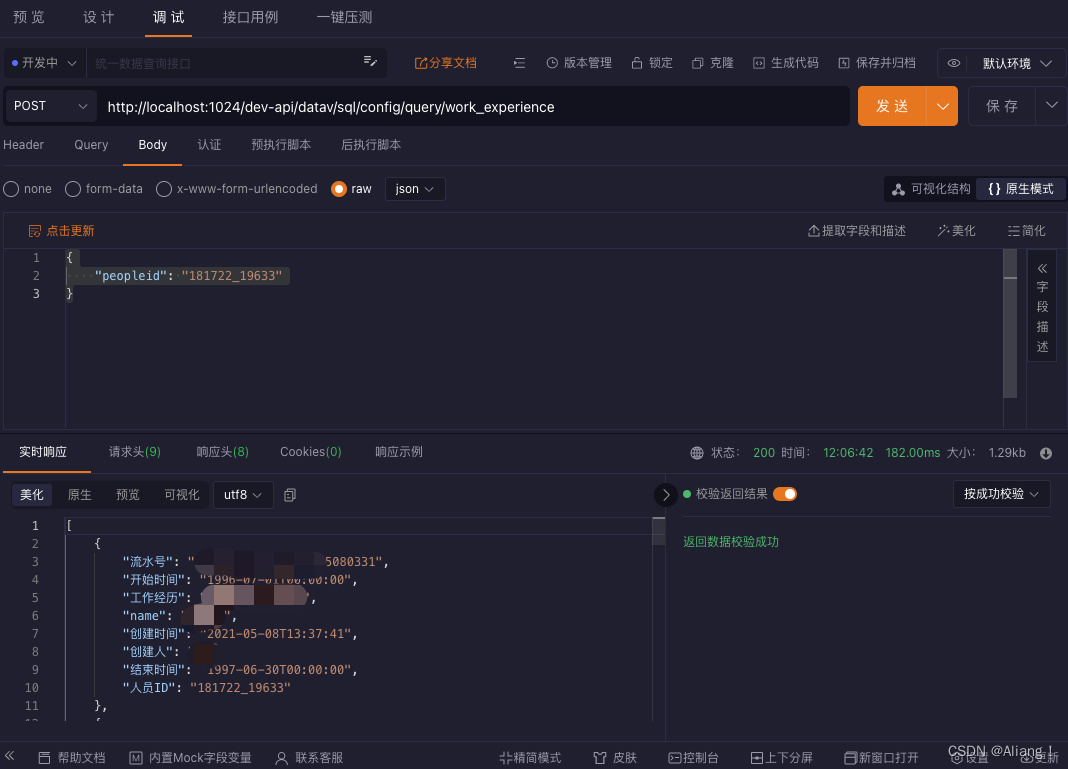This screenshot has width=1068, height=769.
Task: Open 版本管理 version management
Action: [x=579, y=62]
